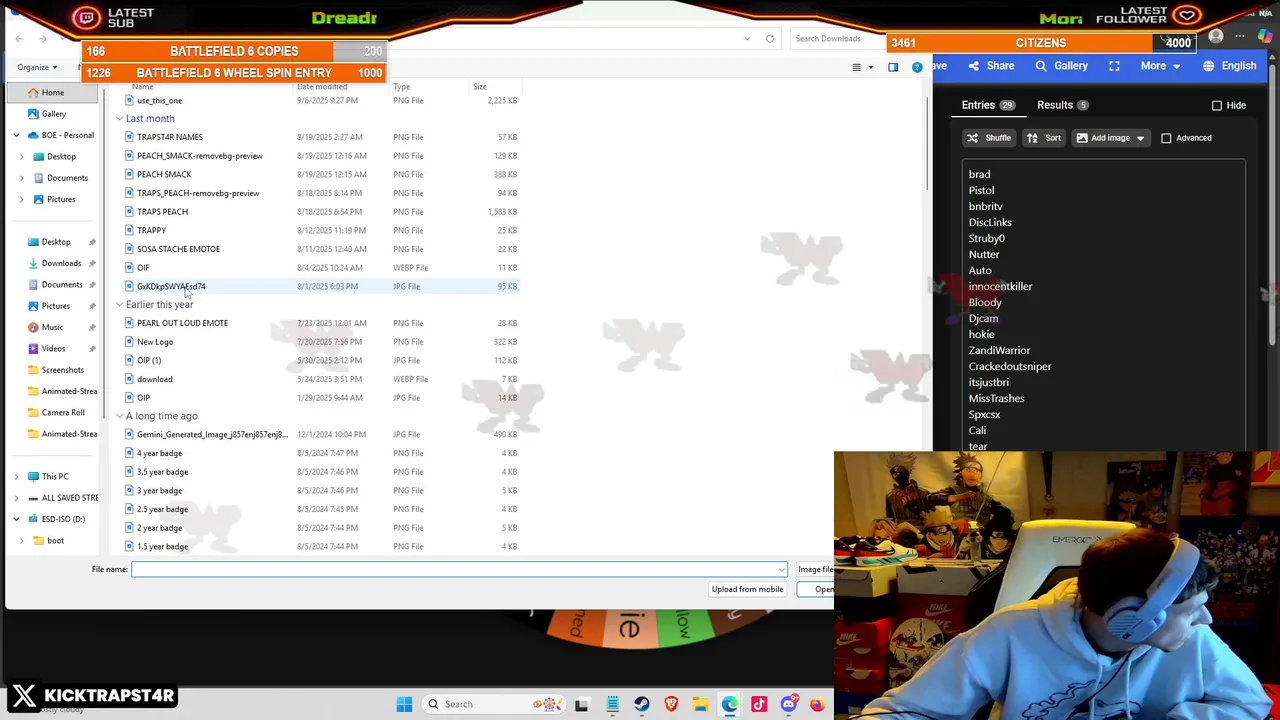Switch to the Results tab

1062,105
